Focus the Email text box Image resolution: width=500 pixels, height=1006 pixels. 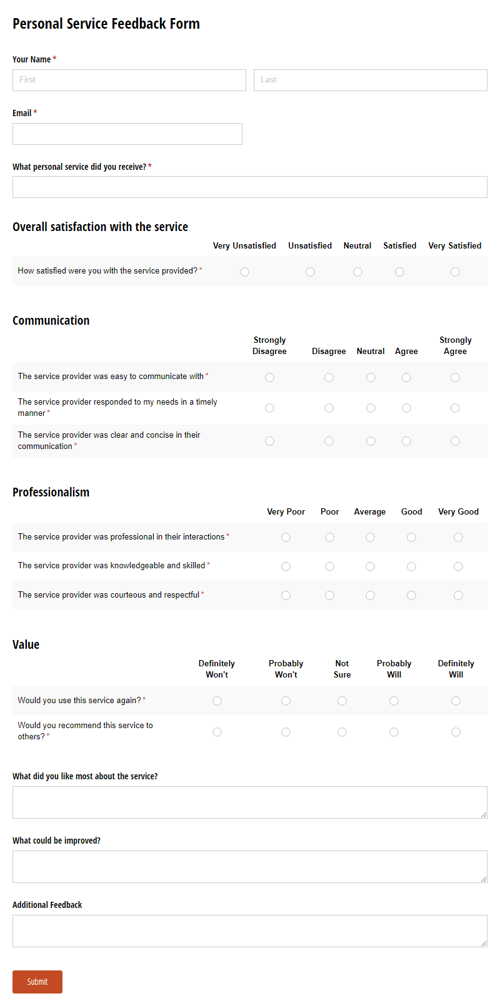click(x=127, y=134)
